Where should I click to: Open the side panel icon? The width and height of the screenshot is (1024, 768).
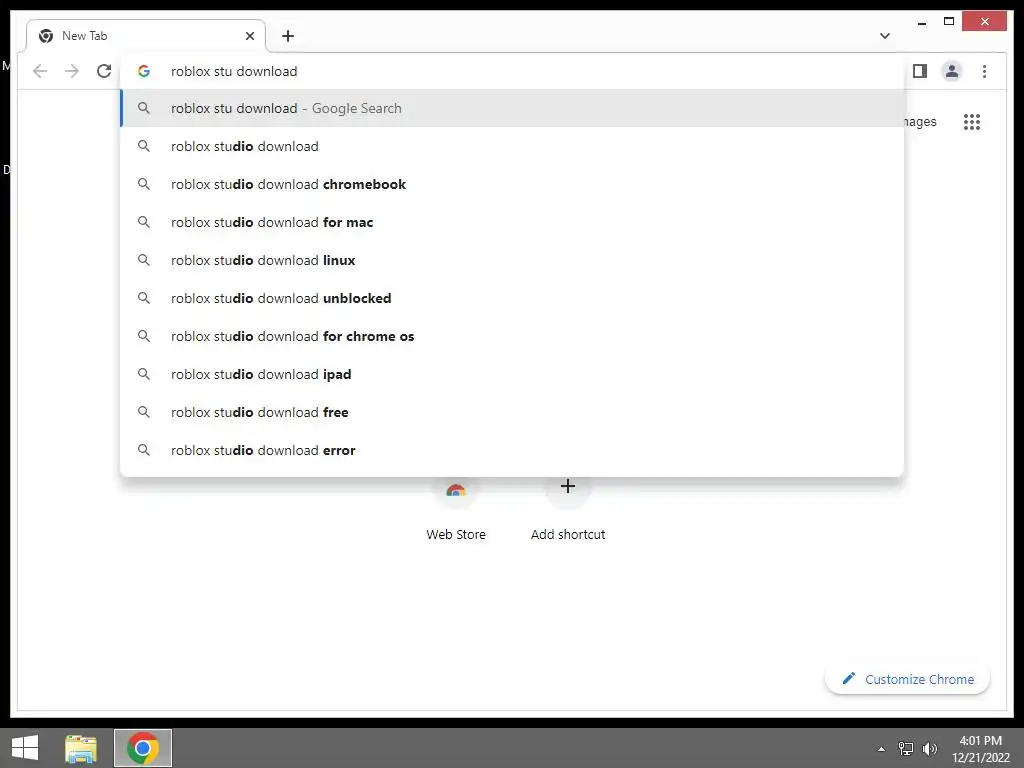click(x=920, y=71)
